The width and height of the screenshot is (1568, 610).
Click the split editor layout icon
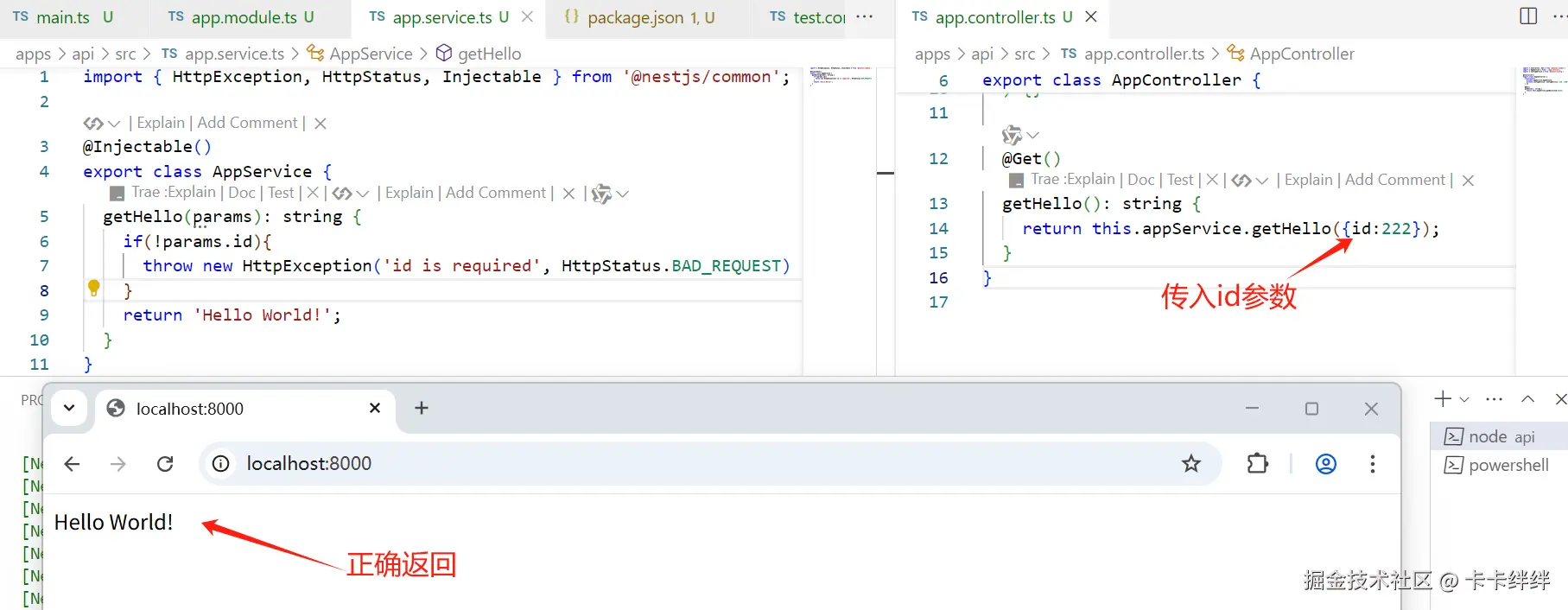pos(1528,16)
